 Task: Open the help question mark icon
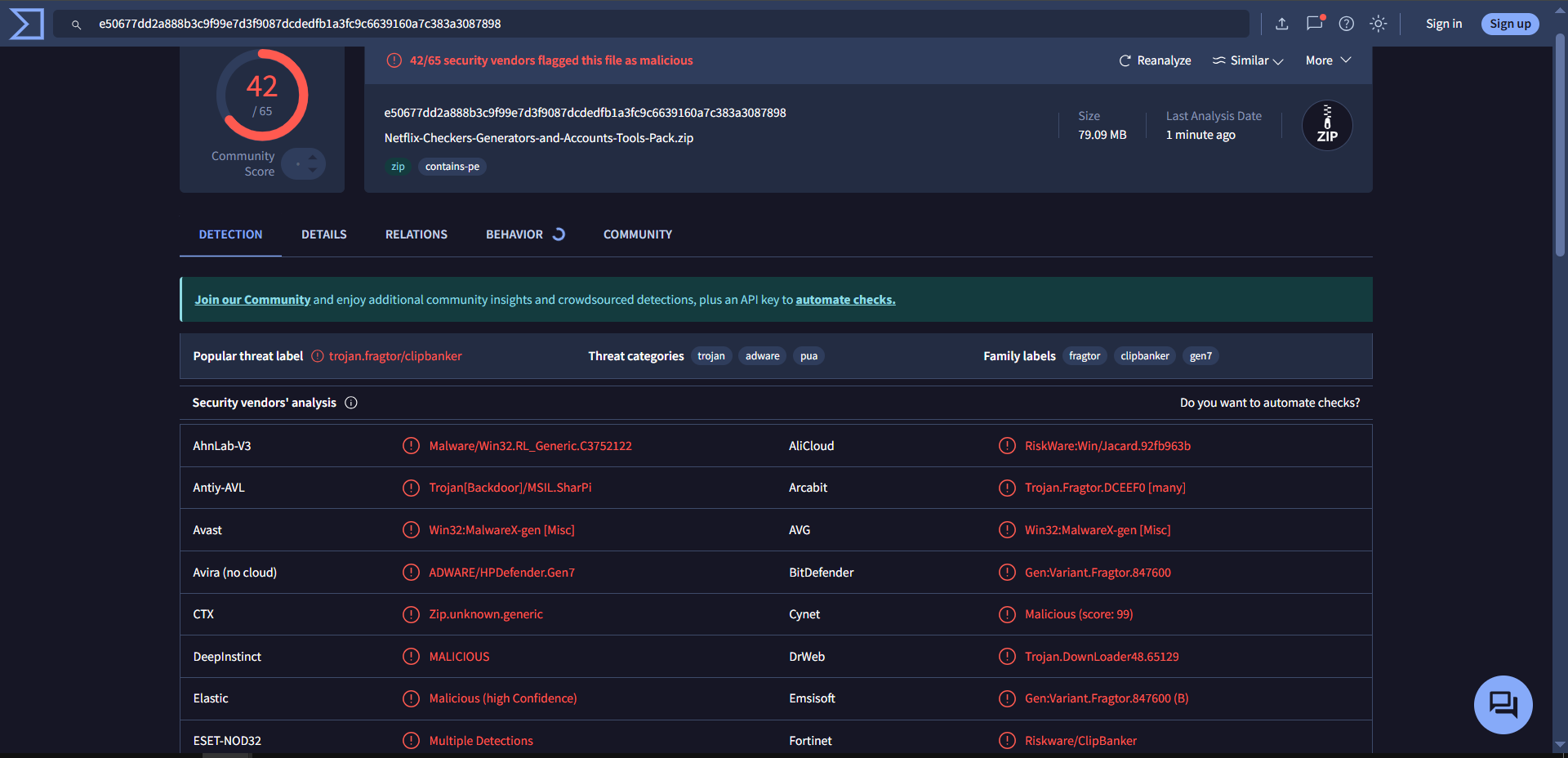pos(1347,24)
